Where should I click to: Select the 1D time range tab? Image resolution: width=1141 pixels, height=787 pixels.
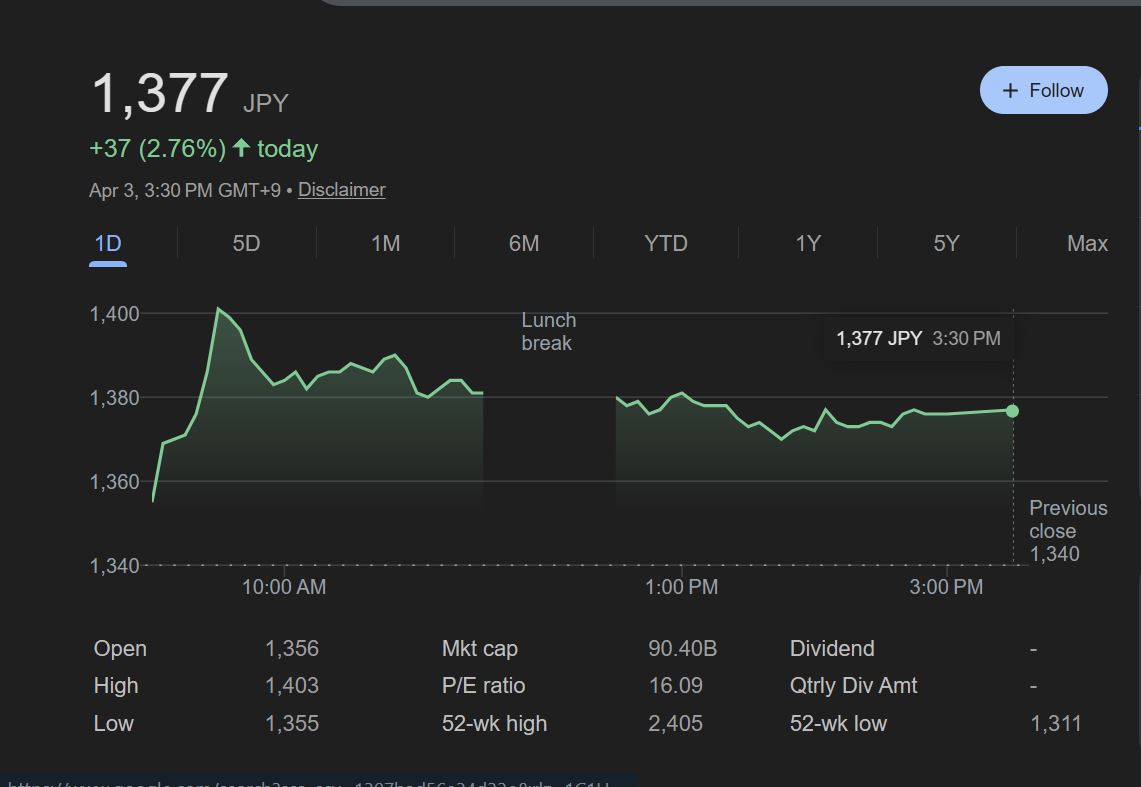tap(108, 244)
